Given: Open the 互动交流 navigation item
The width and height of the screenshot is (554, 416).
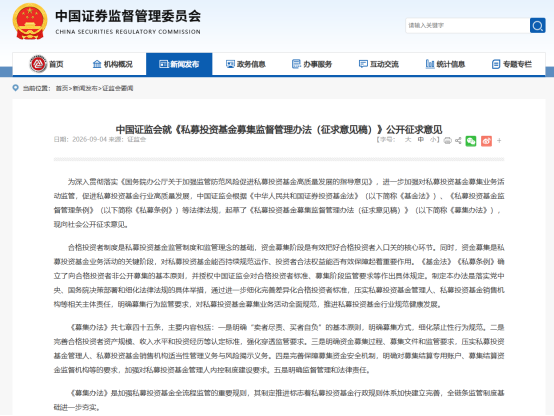Looking at the screenshot, I should 378,64.
